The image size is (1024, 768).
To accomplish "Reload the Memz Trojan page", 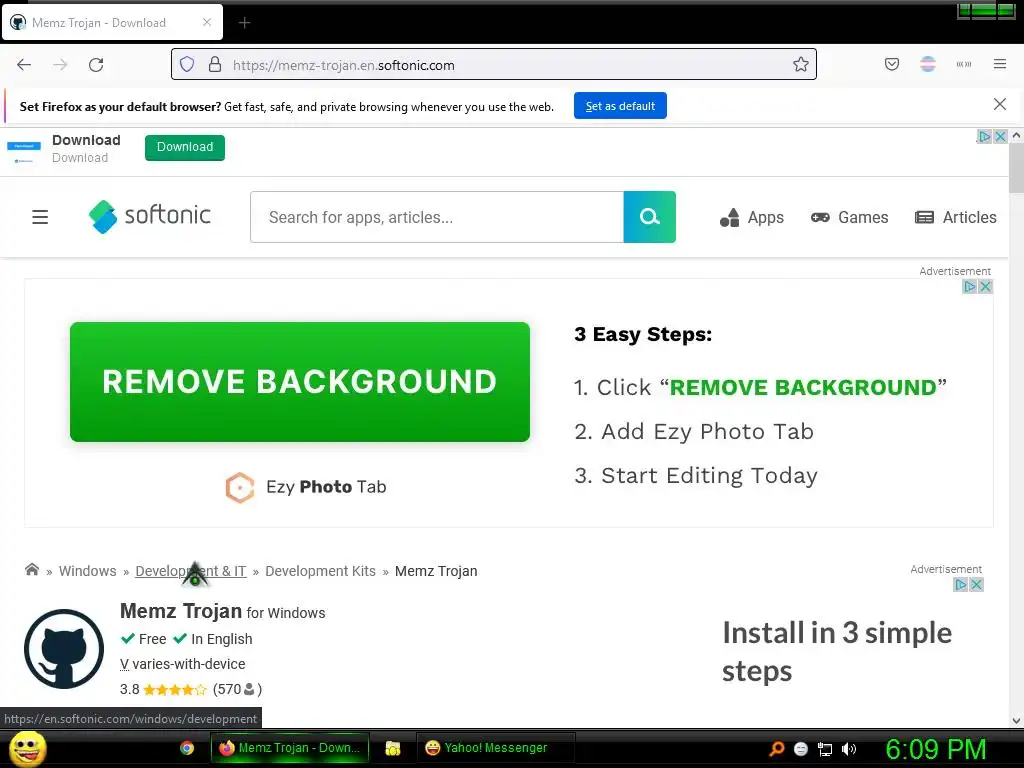I will (x=96, y=64).
